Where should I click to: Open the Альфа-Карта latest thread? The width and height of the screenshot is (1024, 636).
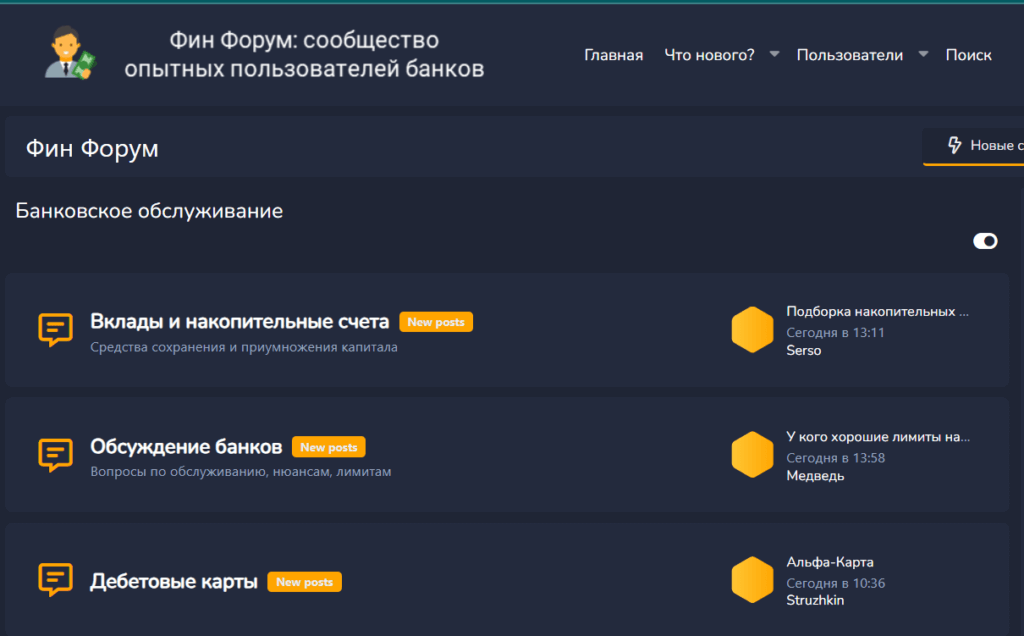tap(830, 562)
